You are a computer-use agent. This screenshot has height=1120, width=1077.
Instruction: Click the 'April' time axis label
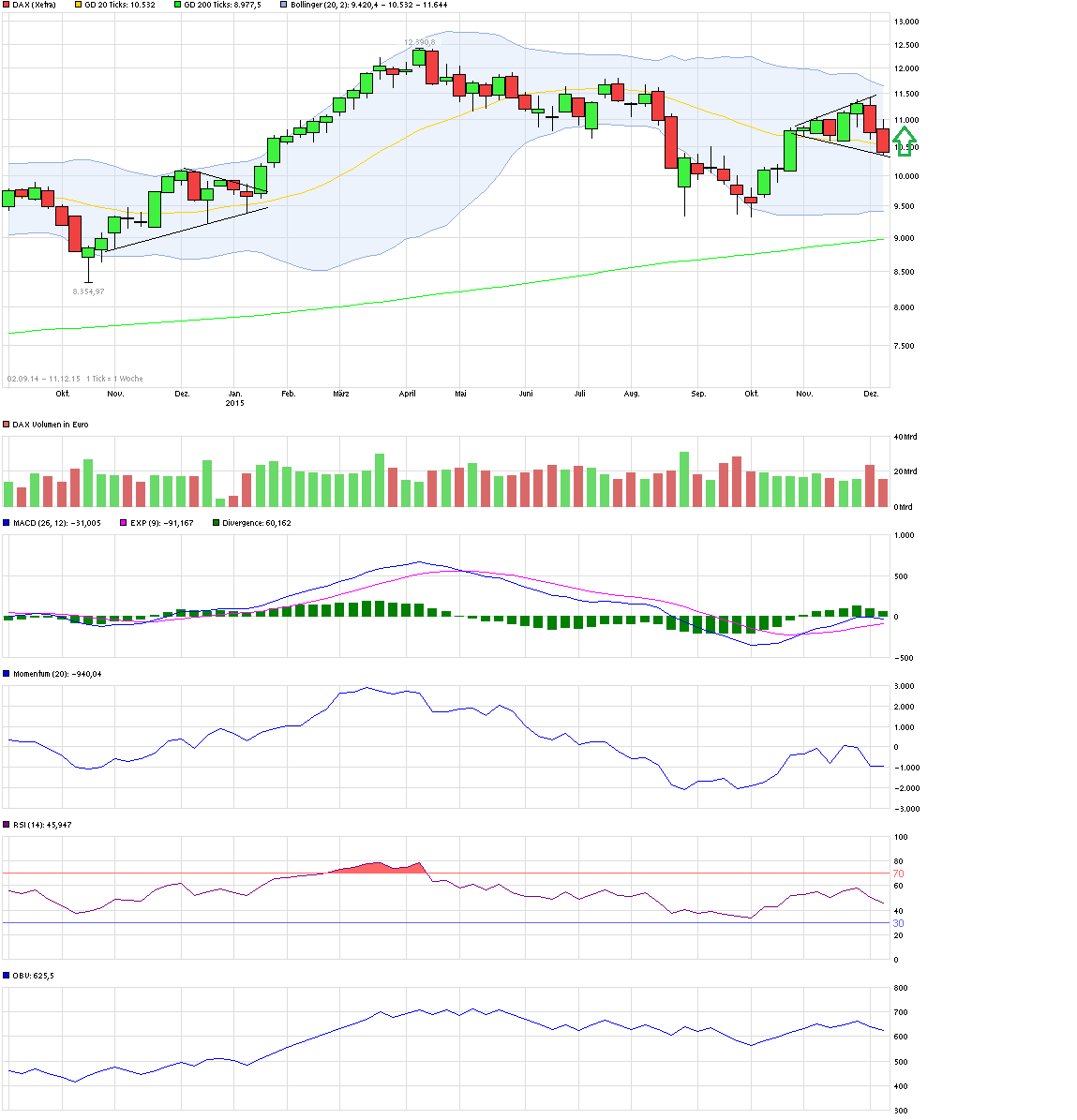pos(407,394)
